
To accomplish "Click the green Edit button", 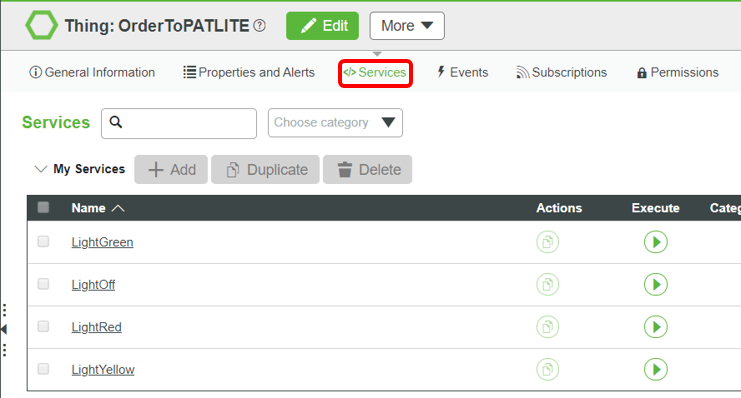I will [322, 26].
